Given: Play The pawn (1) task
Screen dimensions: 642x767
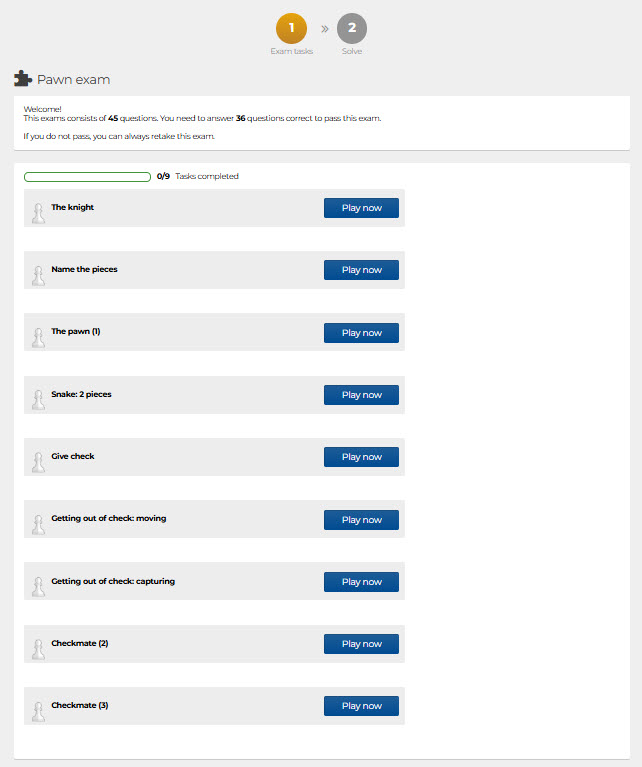Looking at the screenshot, I should coord(361,332).
